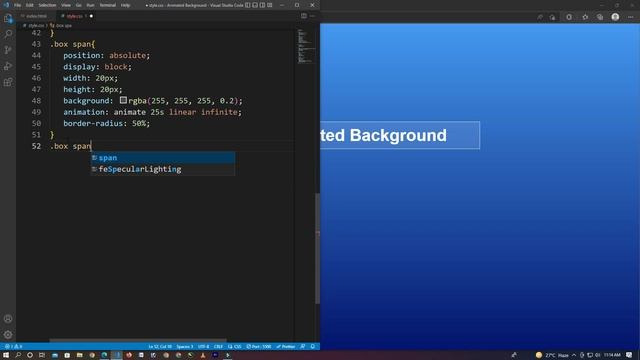Open Windows taskbar search

(18, 355)
